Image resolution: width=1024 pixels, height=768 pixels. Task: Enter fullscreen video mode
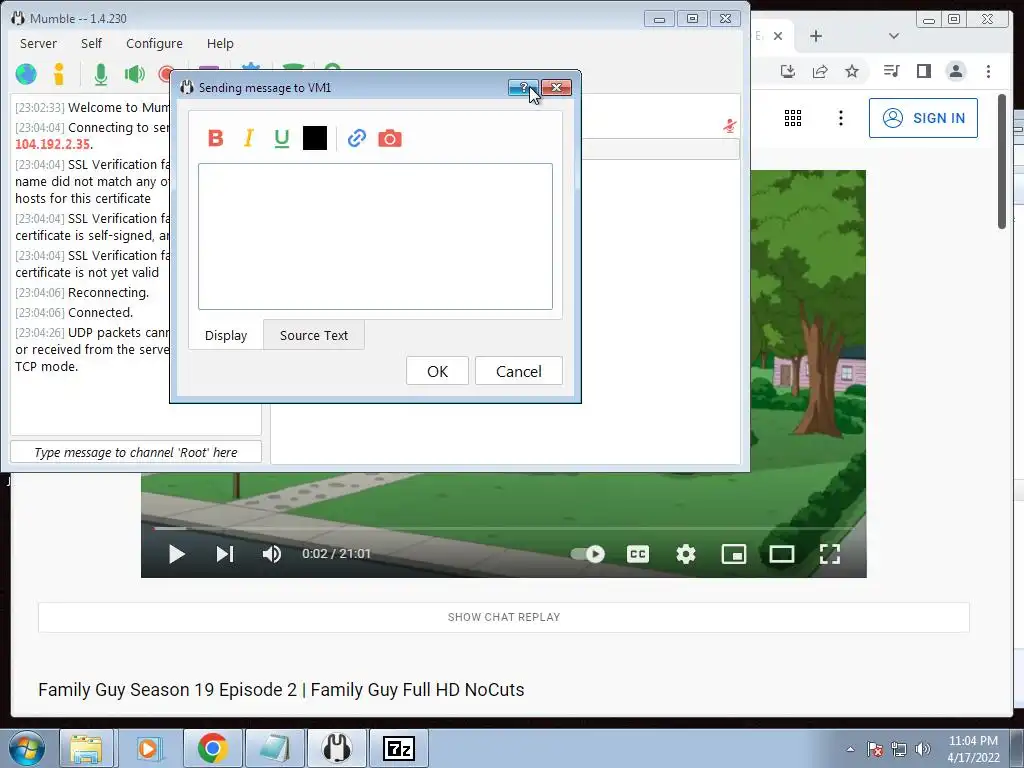(829, 554)
